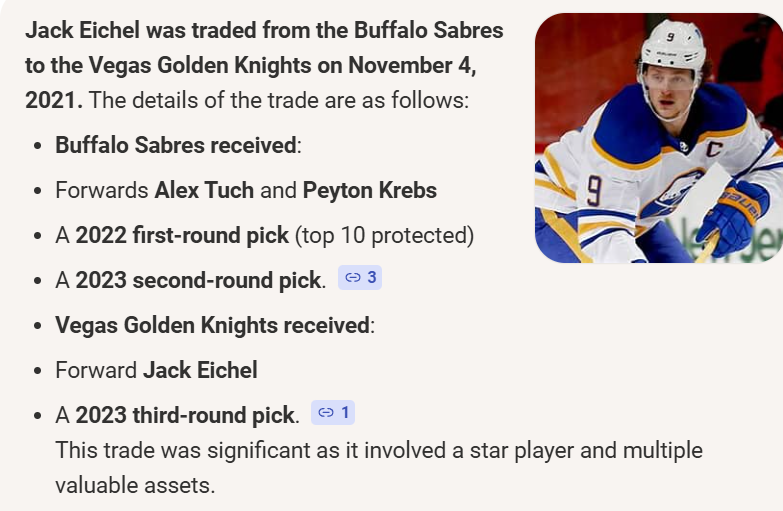Click the Vegas Golden Knights received heading

click(x=212, y=325)
